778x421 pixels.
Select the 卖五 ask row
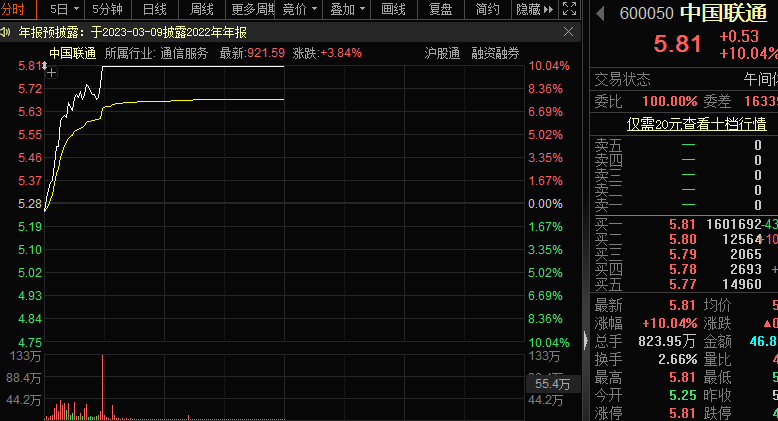click(685, 145)
